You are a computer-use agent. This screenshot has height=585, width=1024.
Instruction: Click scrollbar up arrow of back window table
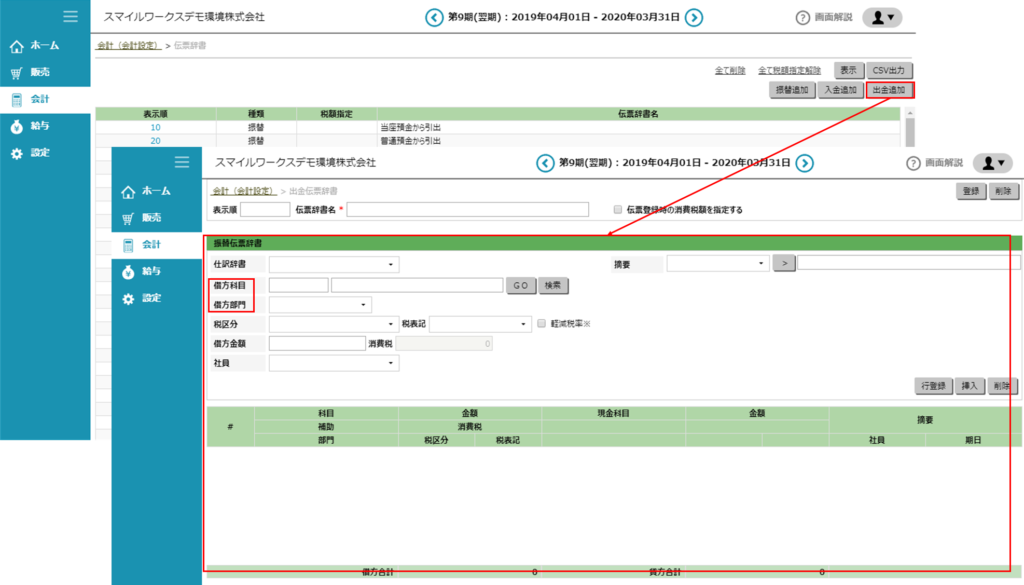pyautogui.click(x=909, y=114)
